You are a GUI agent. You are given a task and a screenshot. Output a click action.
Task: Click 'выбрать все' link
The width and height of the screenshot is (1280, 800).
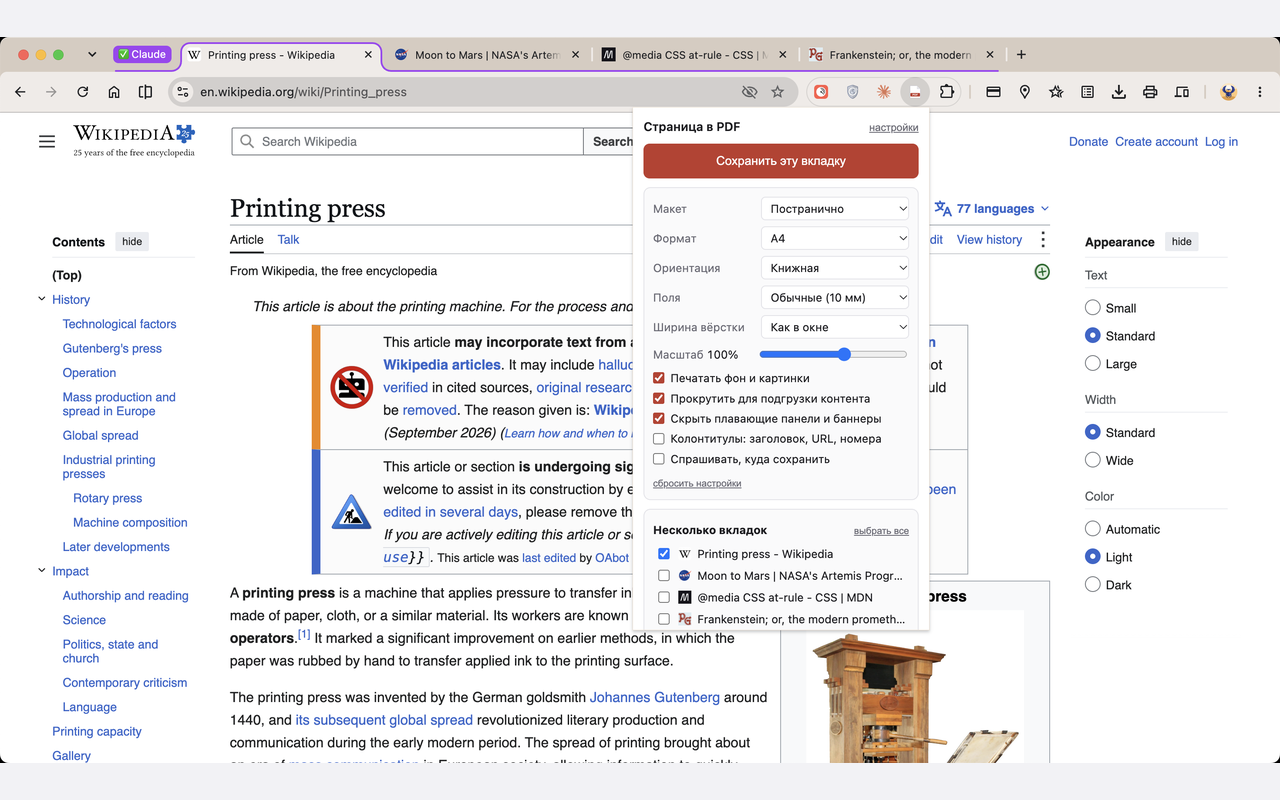pos(881,531)
